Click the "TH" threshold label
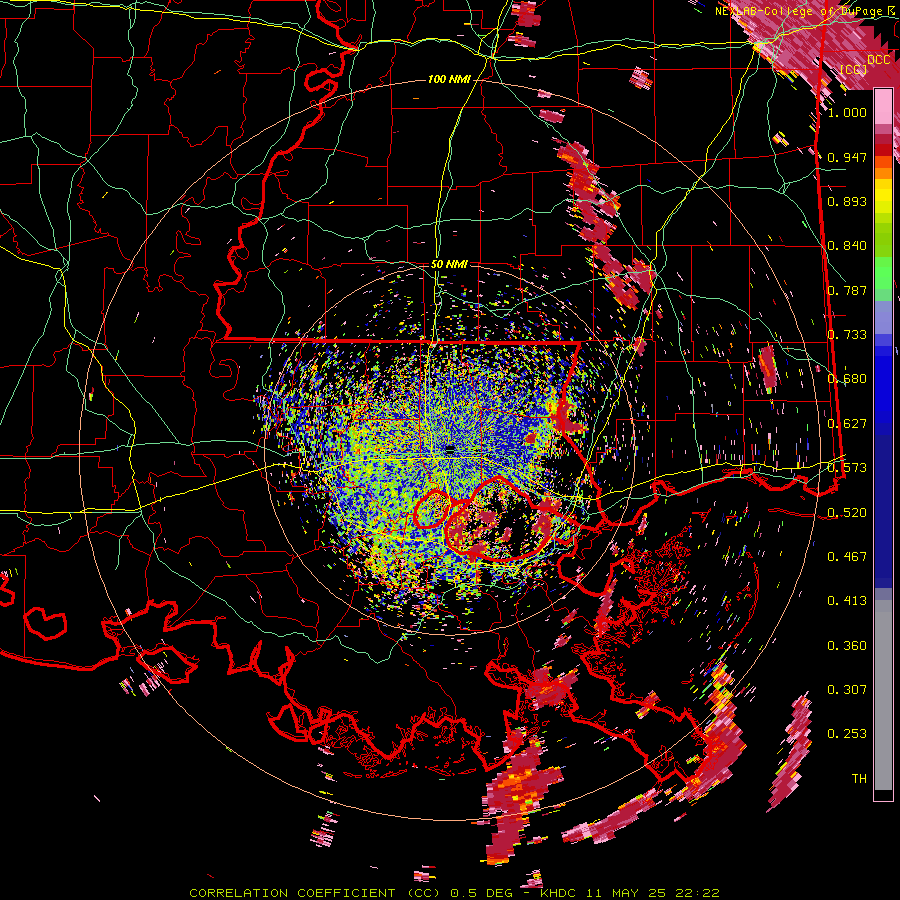The image size is (900, 900). [x=859, y=779]
